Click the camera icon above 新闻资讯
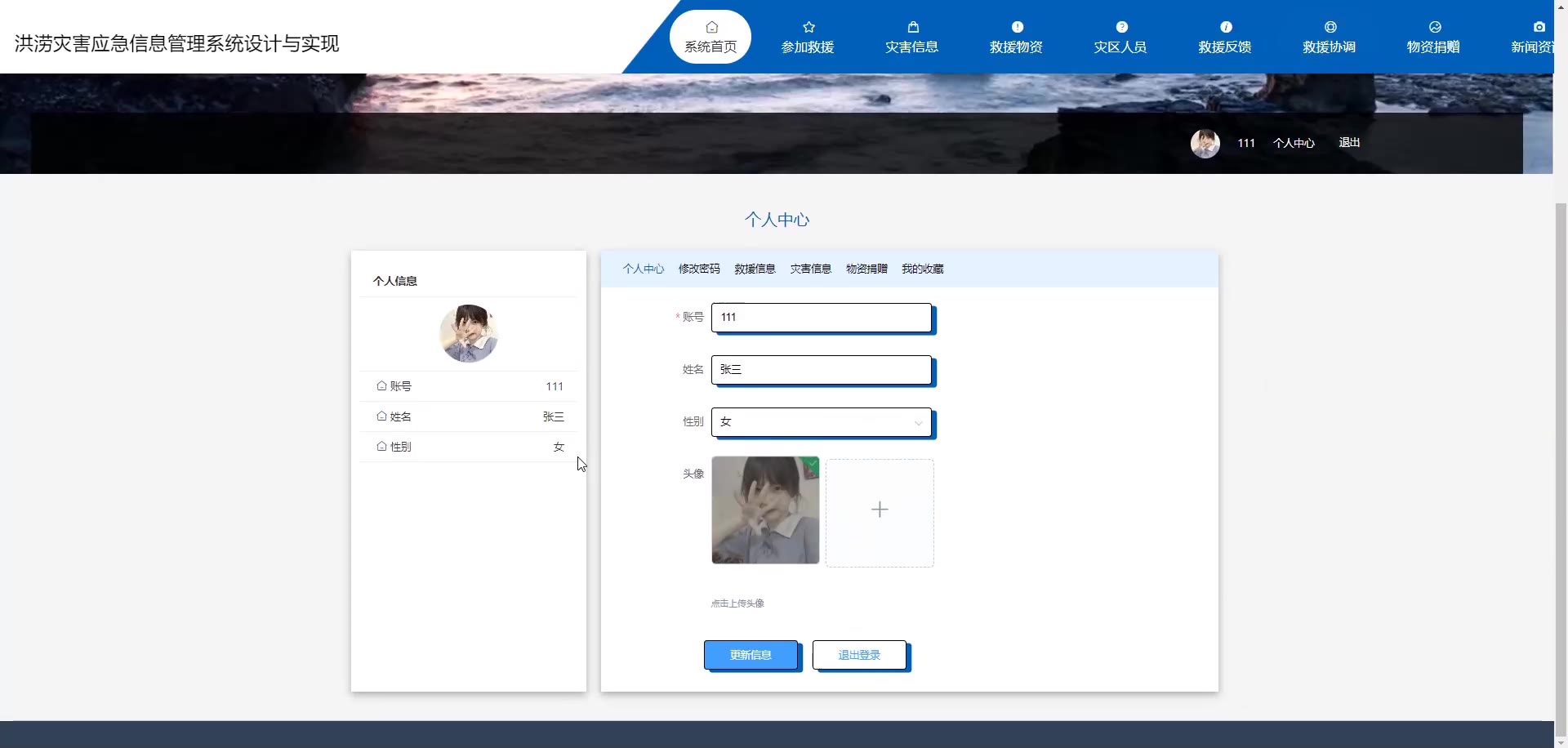Viewport: 1568px width, 748px height. point(1539,27)
